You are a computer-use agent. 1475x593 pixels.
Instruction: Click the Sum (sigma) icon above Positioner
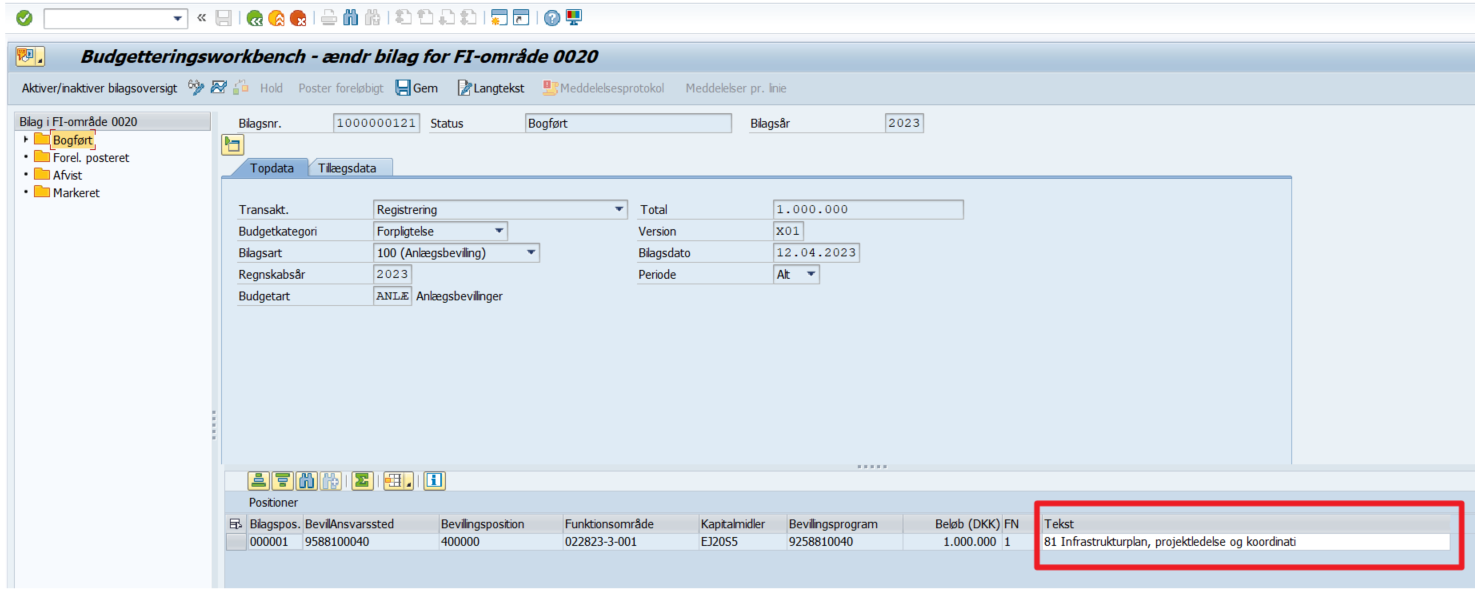pyautogui.click(x=362, y=481)
